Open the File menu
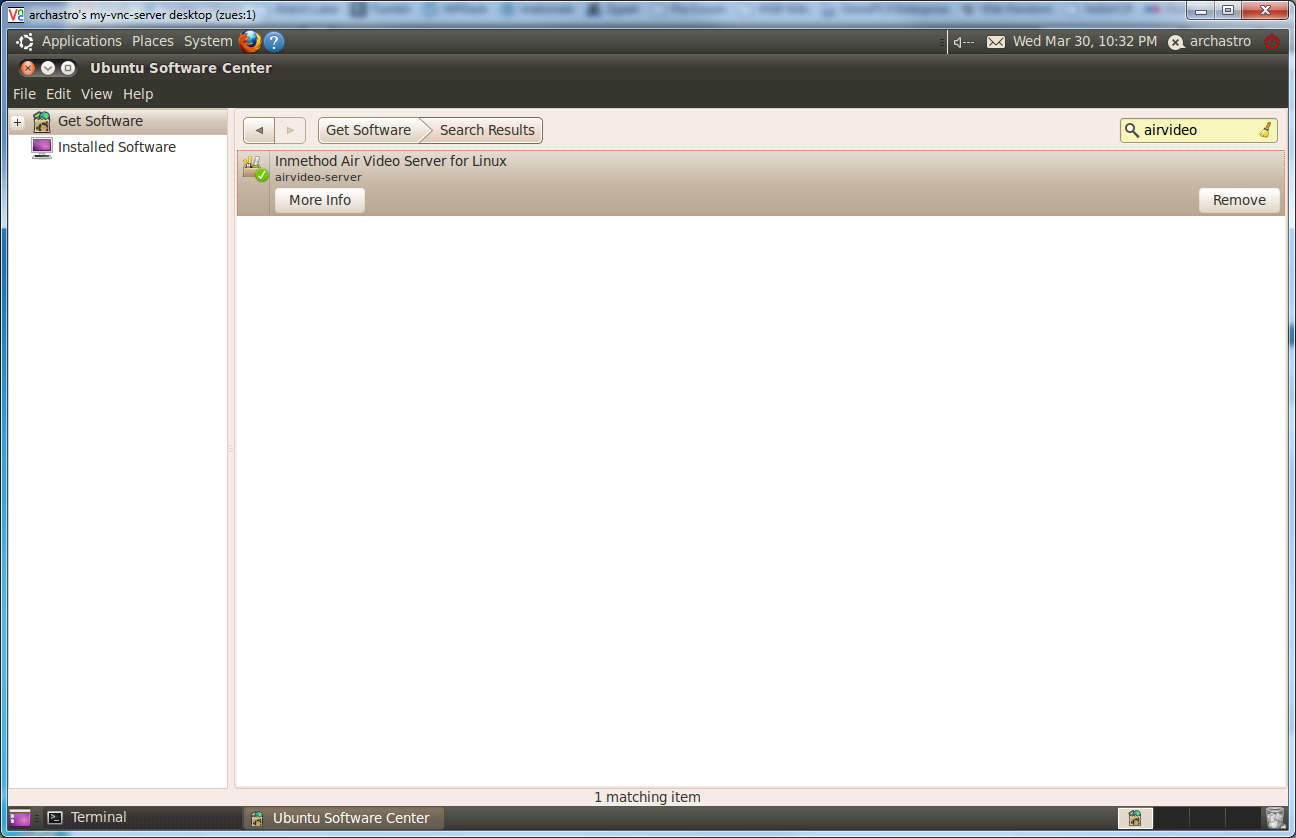Screen dimensions: 1296x838 (x=24, y=94)
